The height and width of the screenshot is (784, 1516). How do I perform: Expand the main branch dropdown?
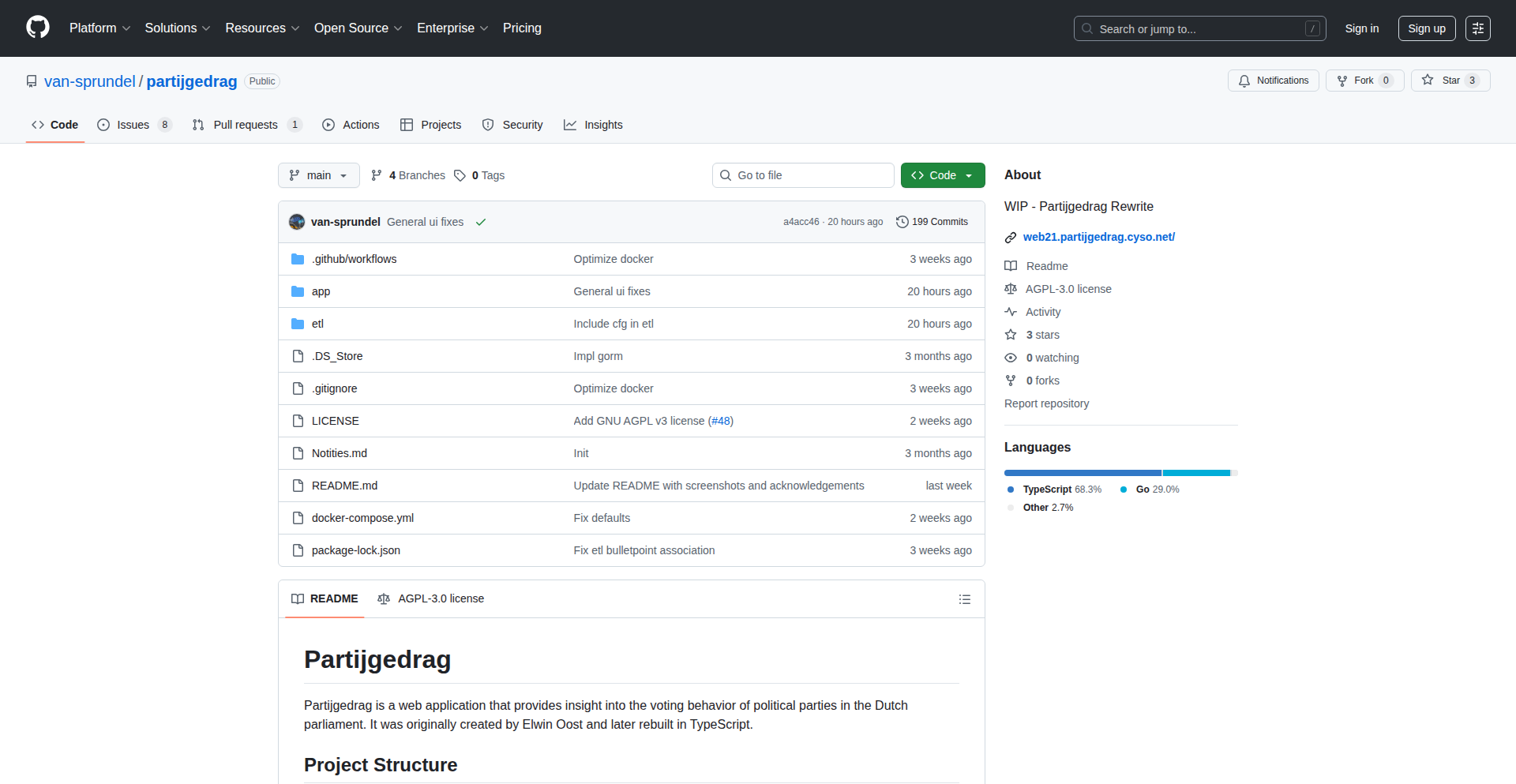pyautogui.click(x=318, y=175)
